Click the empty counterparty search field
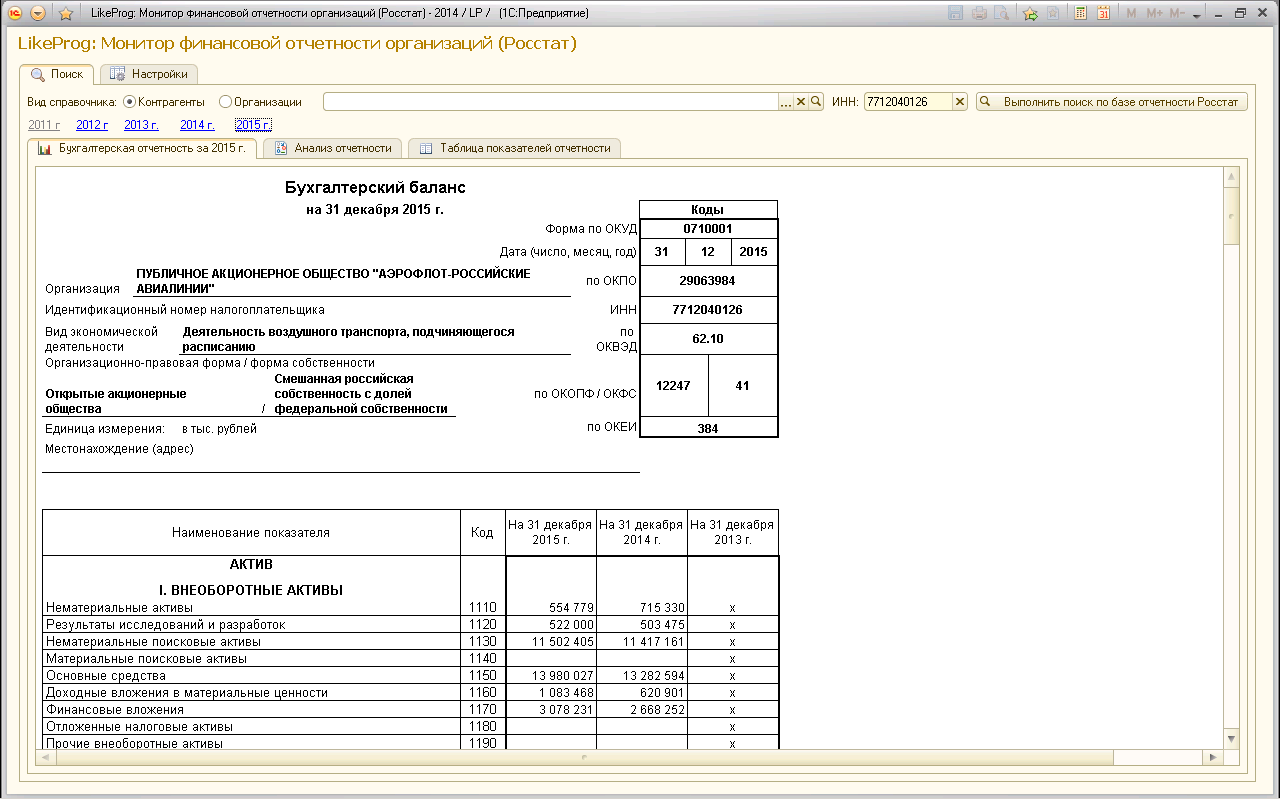1280x800 pixels. 550,102
